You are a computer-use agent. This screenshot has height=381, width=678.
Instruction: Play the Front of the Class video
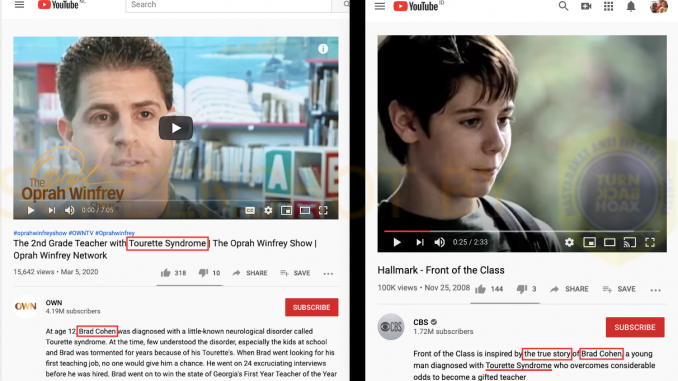397,242
